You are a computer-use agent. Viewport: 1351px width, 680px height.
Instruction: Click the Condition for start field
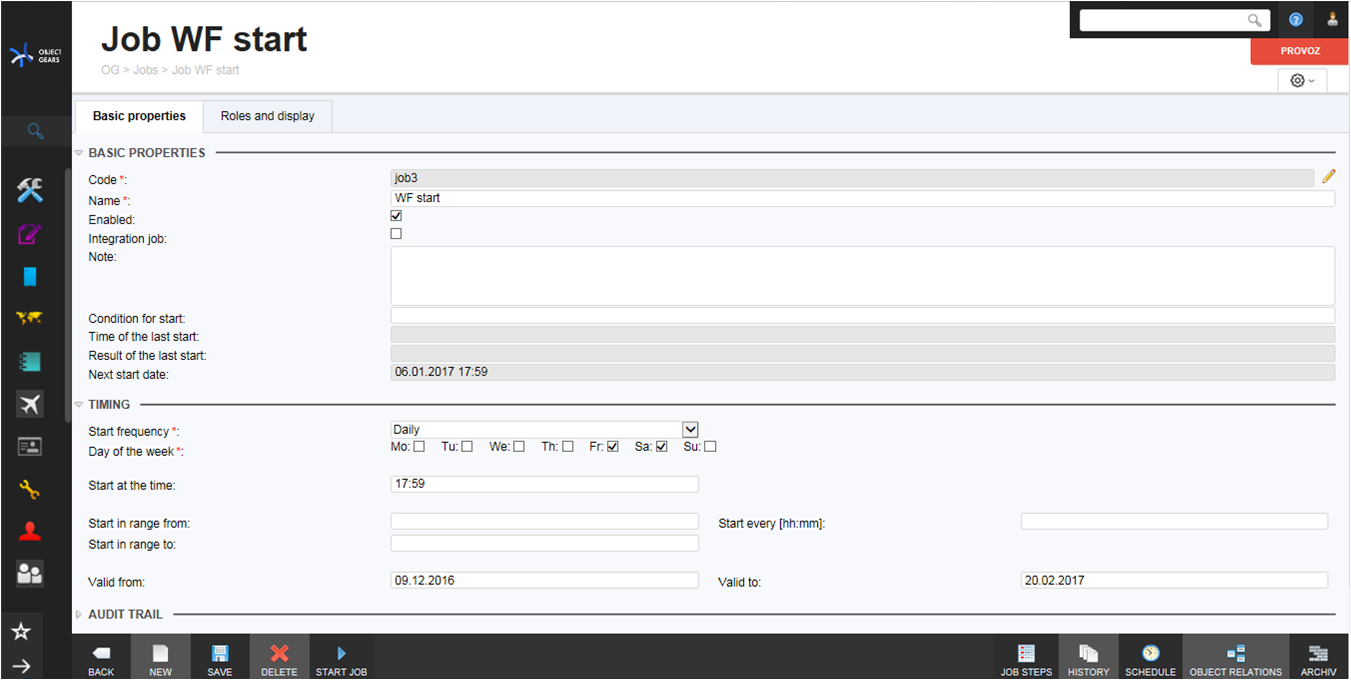(862, 316)
